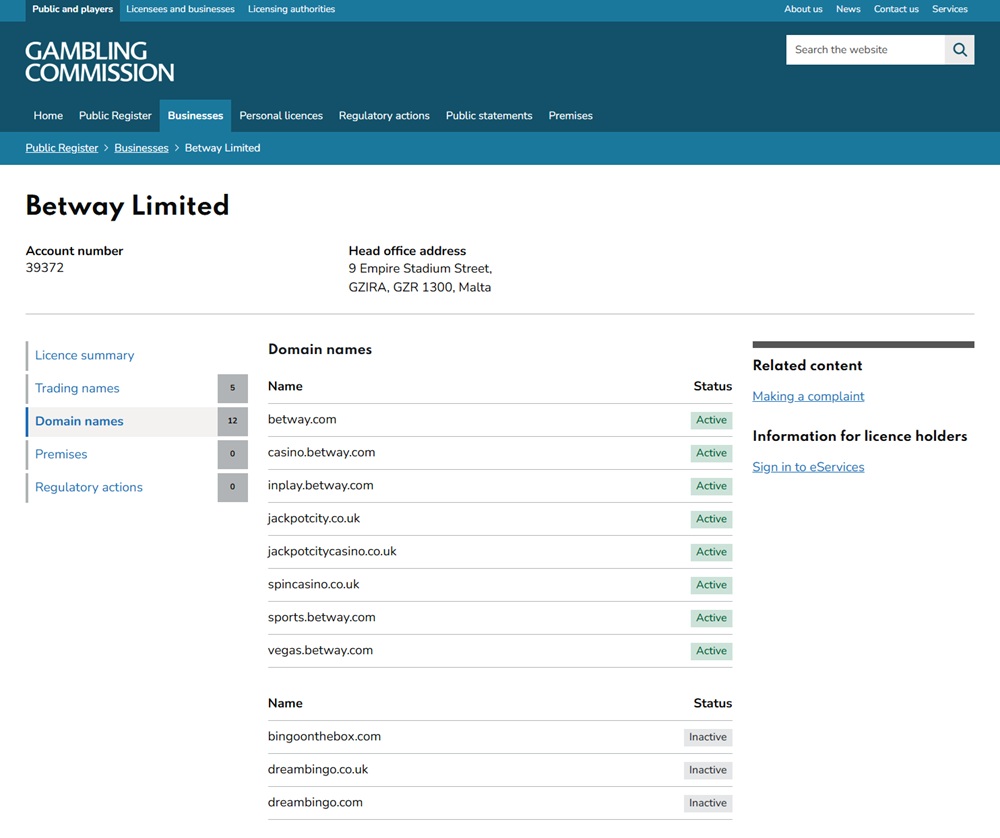Select the Businesses navigation item
Viewport: 1000px width, 838px height.
195,115
